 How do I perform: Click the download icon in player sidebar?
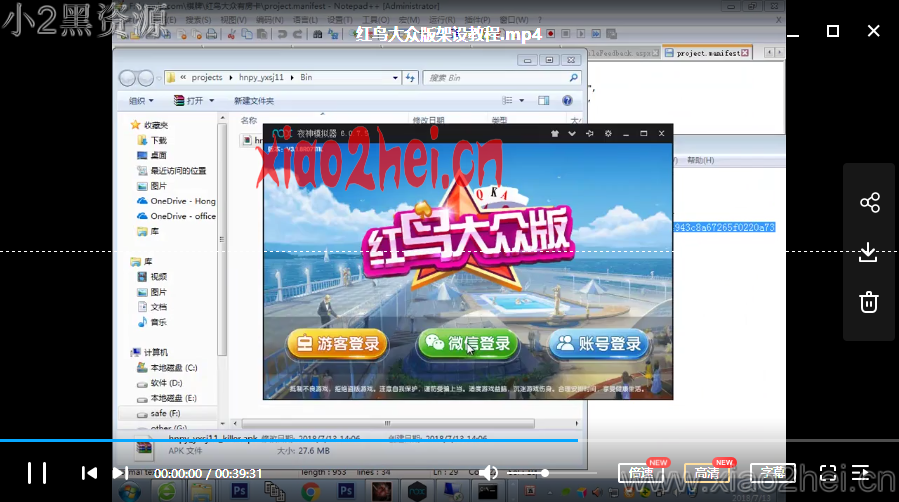(869, 252)
